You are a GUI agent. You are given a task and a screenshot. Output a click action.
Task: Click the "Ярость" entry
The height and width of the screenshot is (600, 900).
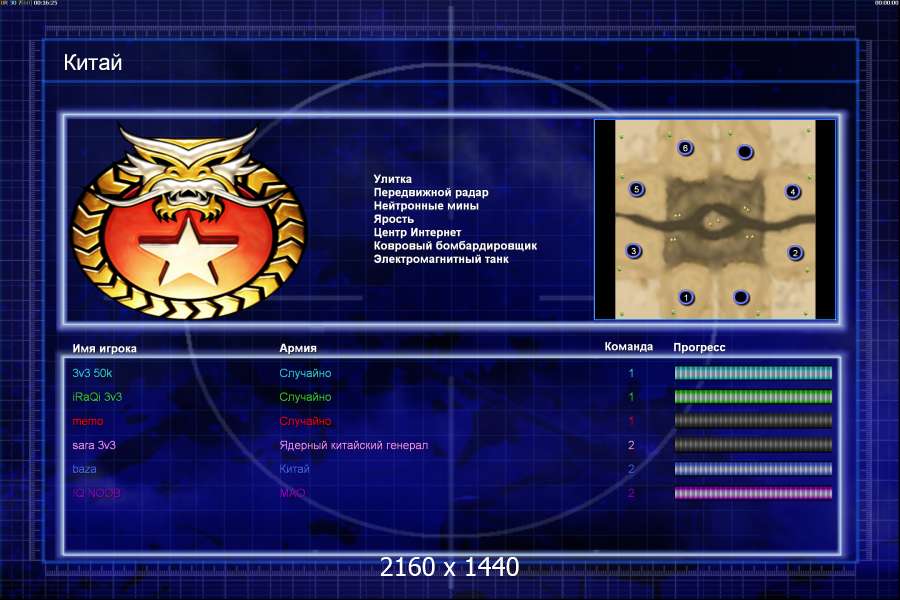[x=394, y=219]
